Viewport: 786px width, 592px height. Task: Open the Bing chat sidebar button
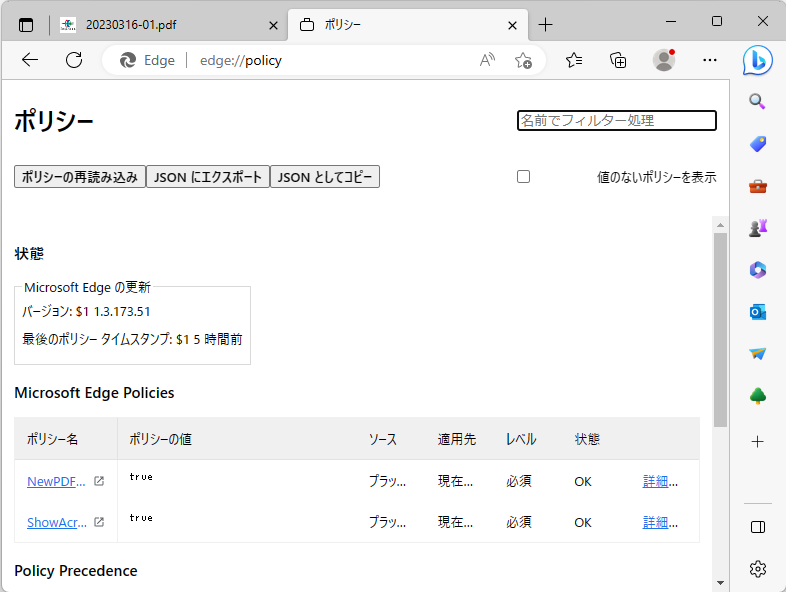click(757, 60)
